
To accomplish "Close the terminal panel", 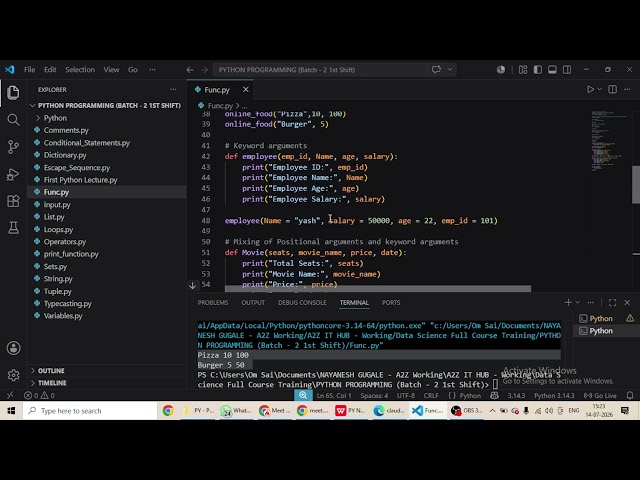I will click(627, 302).
